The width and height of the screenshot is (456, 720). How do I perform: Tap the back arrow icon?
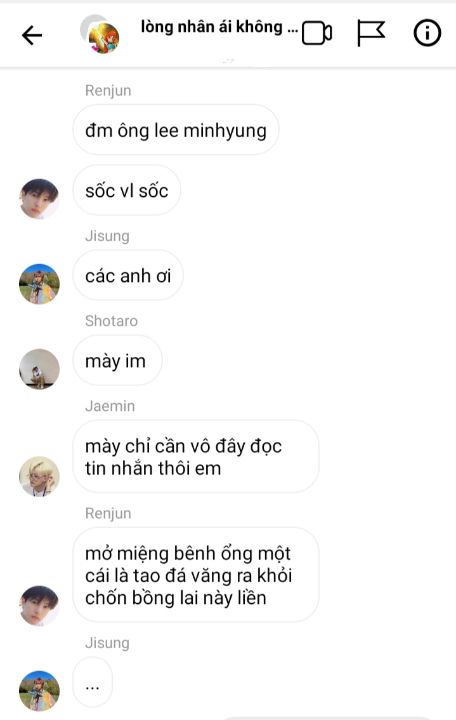(x=32, y=35)
